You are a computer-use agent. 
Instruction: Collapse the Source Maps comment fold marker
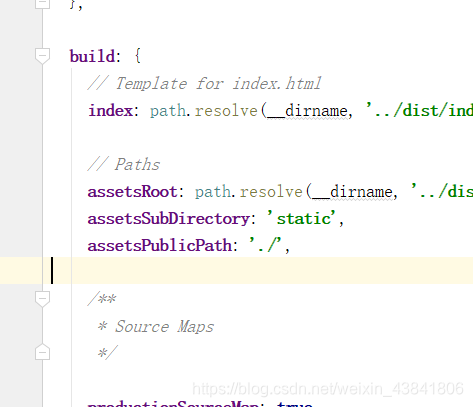42,299
